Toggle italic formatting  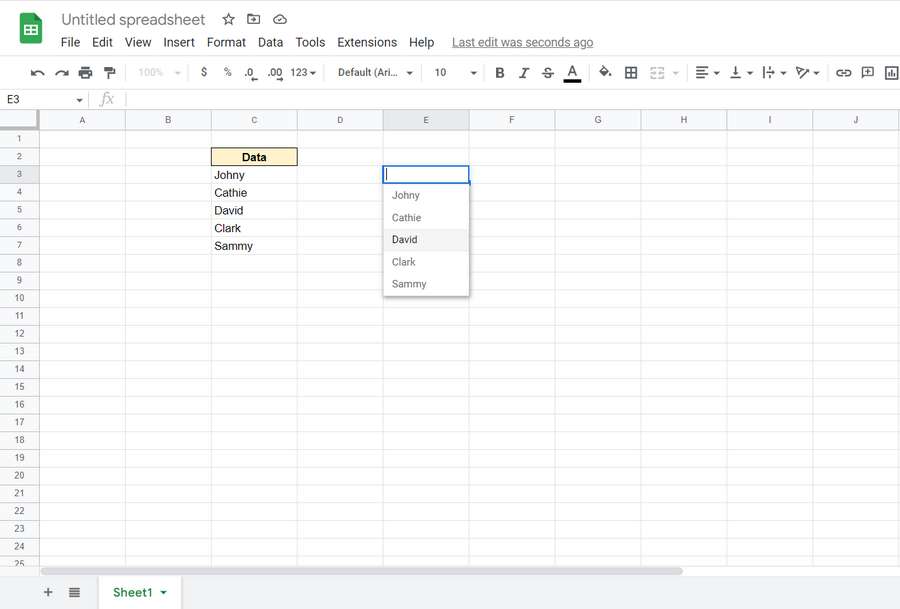point(523,73)
